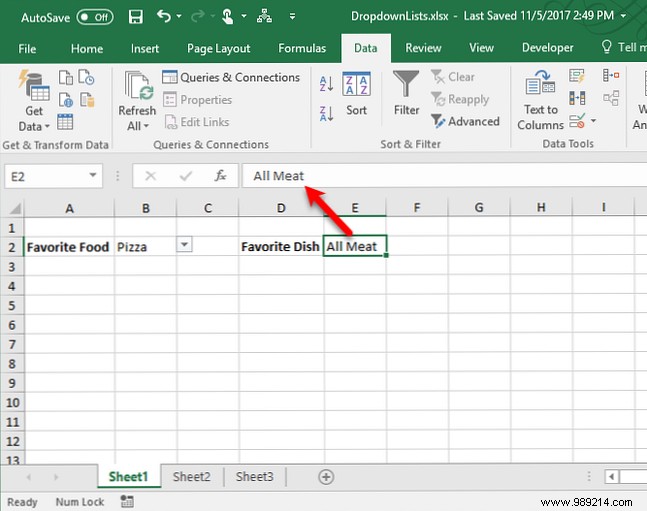Click the Touch/Mouse Mode icon

coord(227,17)
